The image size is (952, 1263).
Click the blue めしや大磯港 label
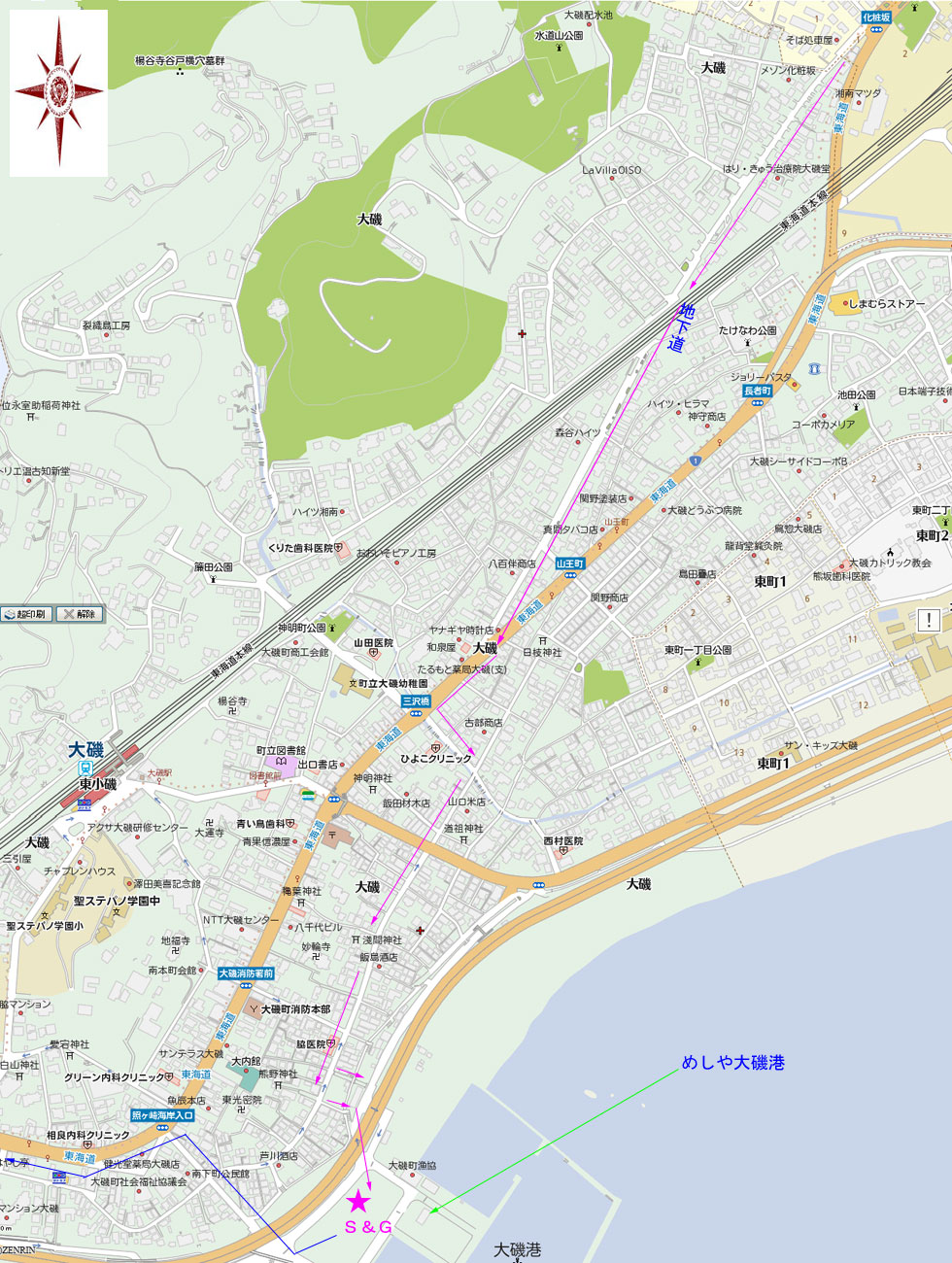pyautogui.click(x=732, y=1063)
